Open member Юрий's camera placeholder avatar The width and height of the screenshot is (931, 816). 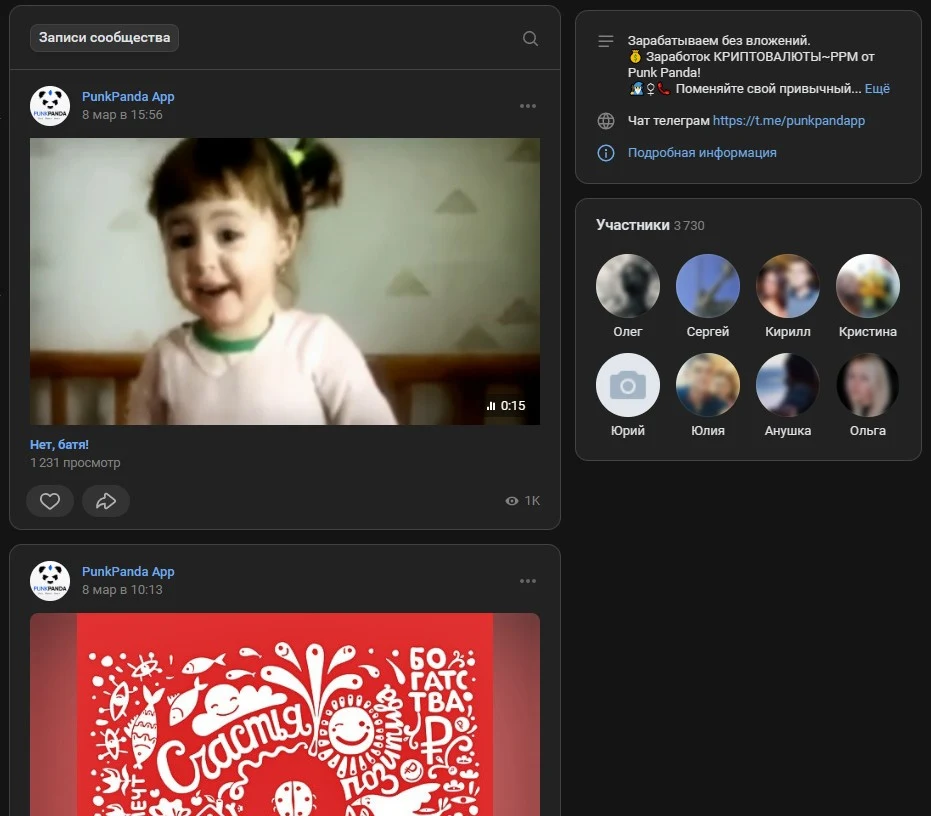click(628, 385)
